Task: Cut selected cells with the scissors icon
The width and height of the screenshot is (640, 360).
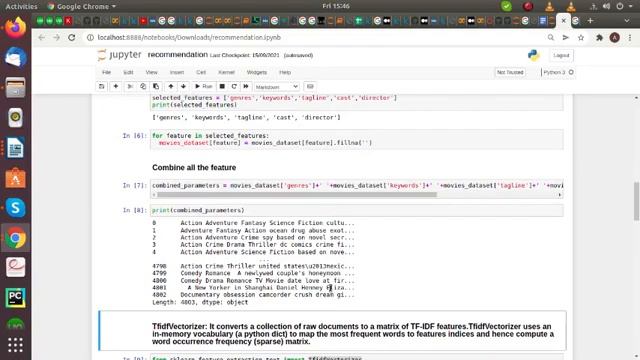Action: click(x=130, y=87)
